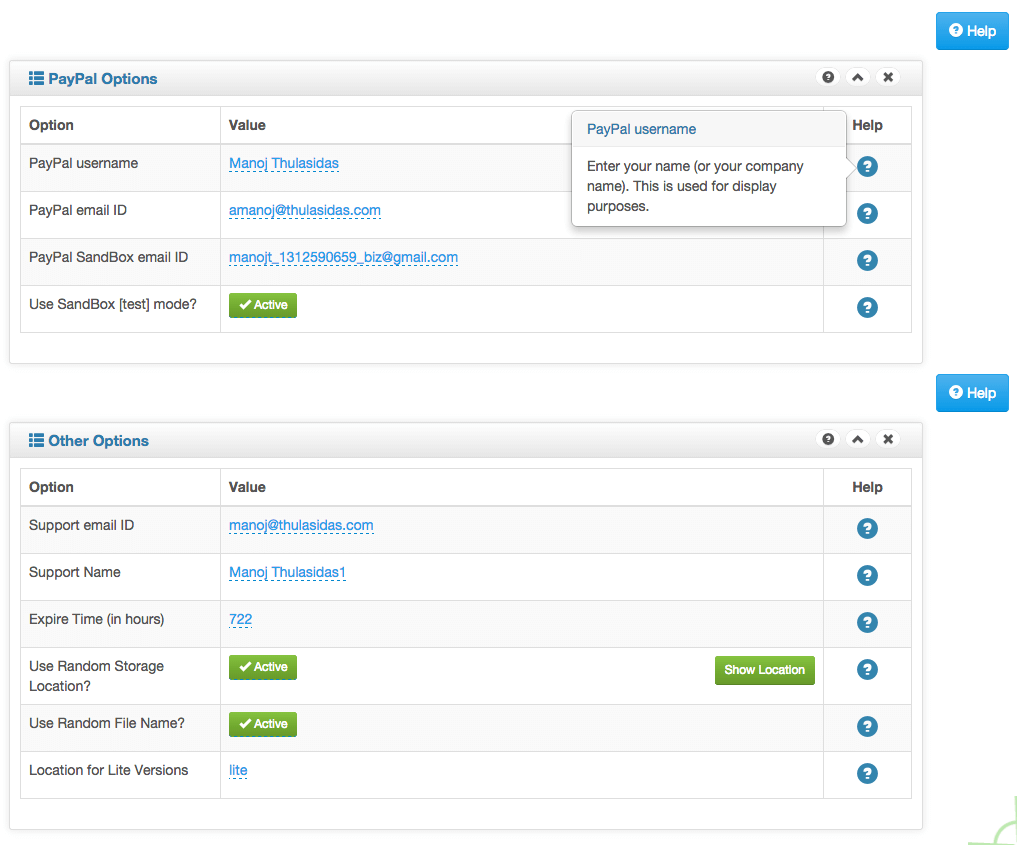This screenshot has width=1017, height=845.
Task: Edit SandBox email manojt_1312590659_biz@gmail.com
Action: tap(343, 257)
